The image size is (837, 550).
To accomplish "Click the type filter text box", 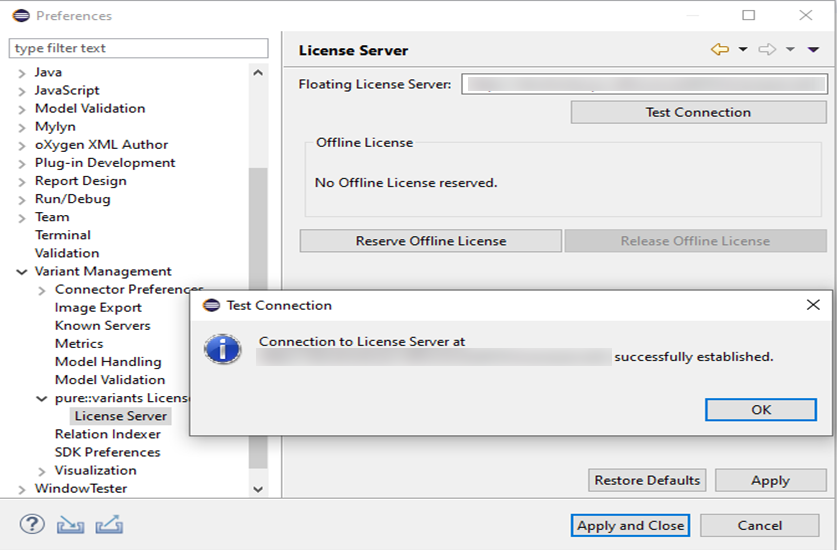I will click(x=138, y=48).
